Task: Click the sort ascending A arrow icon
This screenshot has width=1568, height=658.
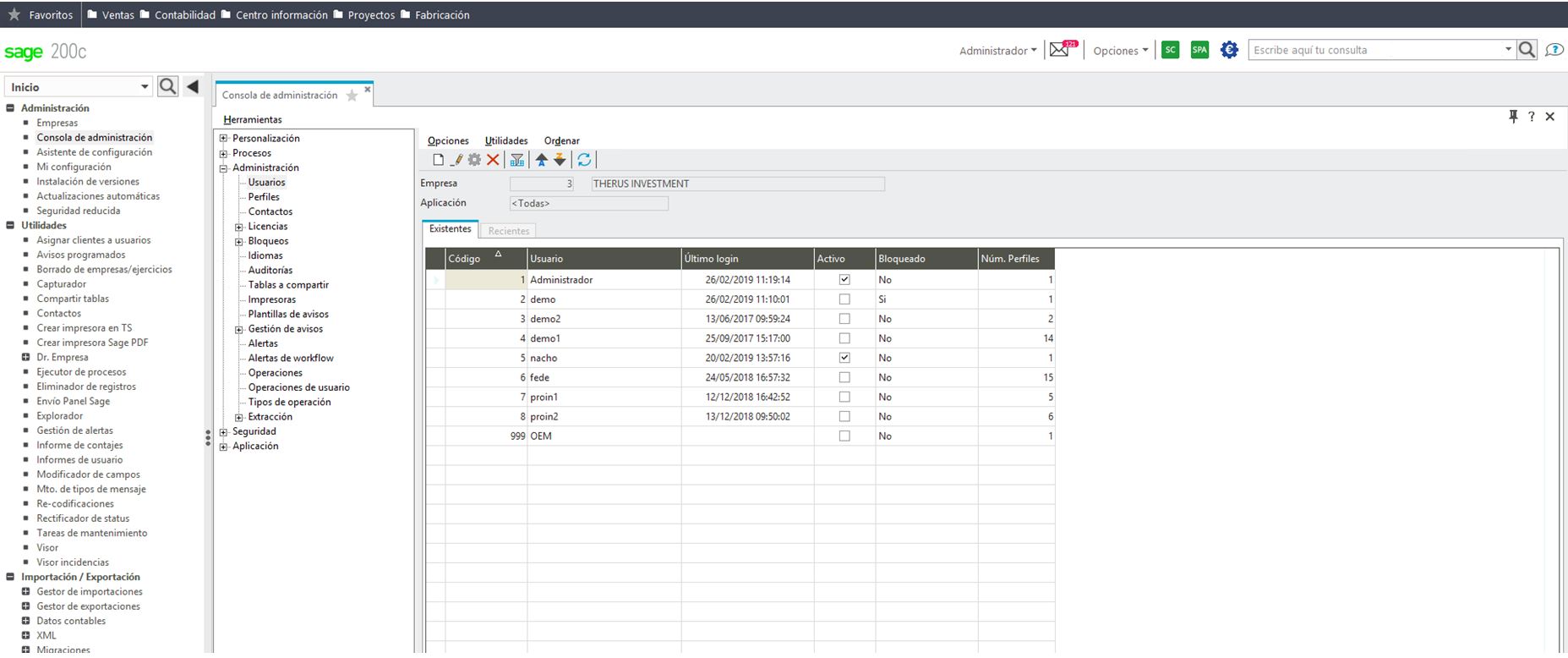Action: pyautogui.click(x=542, y=160)
